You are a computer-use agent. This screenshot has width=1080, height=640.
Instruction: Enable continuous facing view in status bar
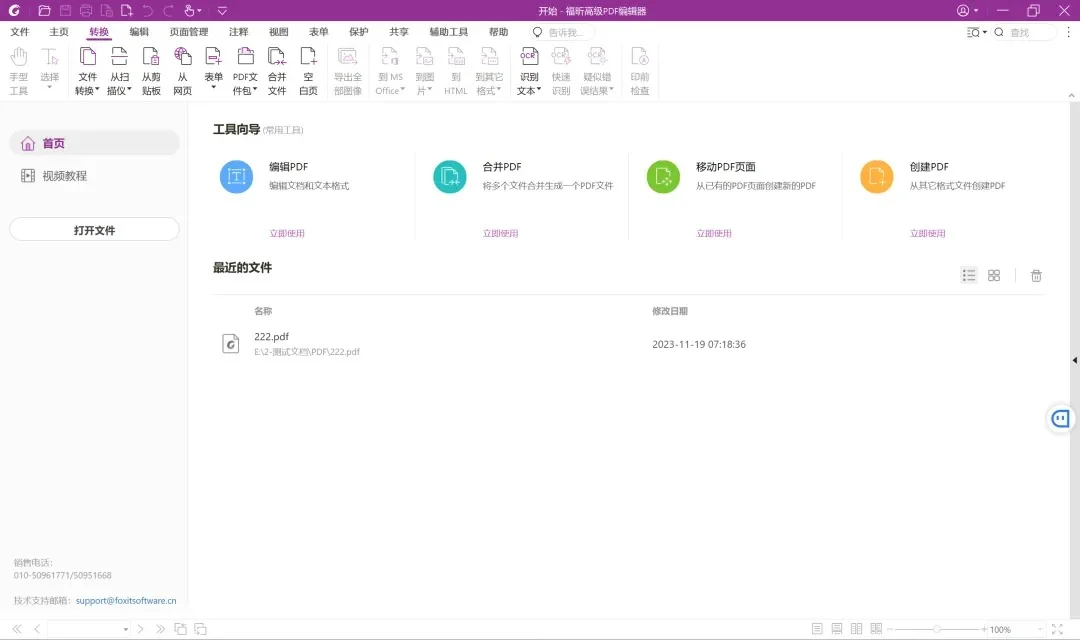pos(876,629)
